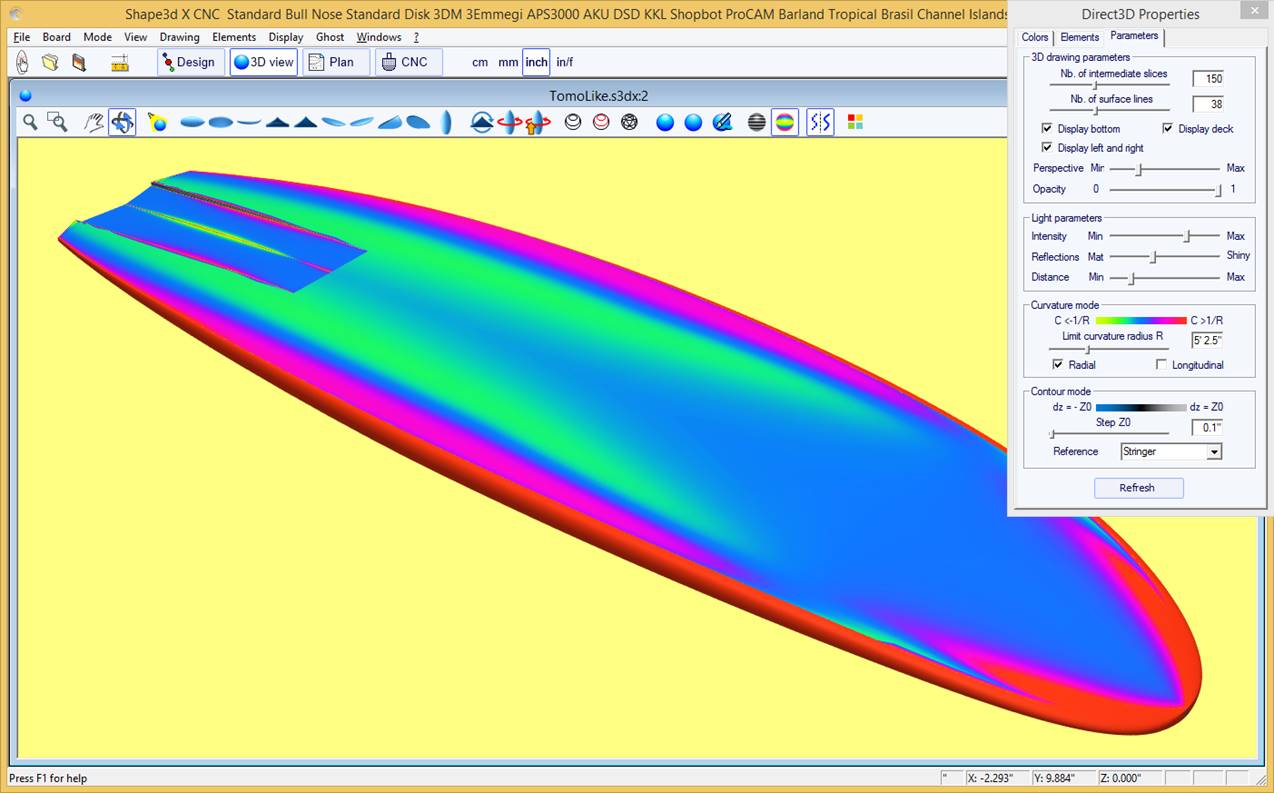
Task: Click the symmetry S|S icon
Action: (820, 122)
